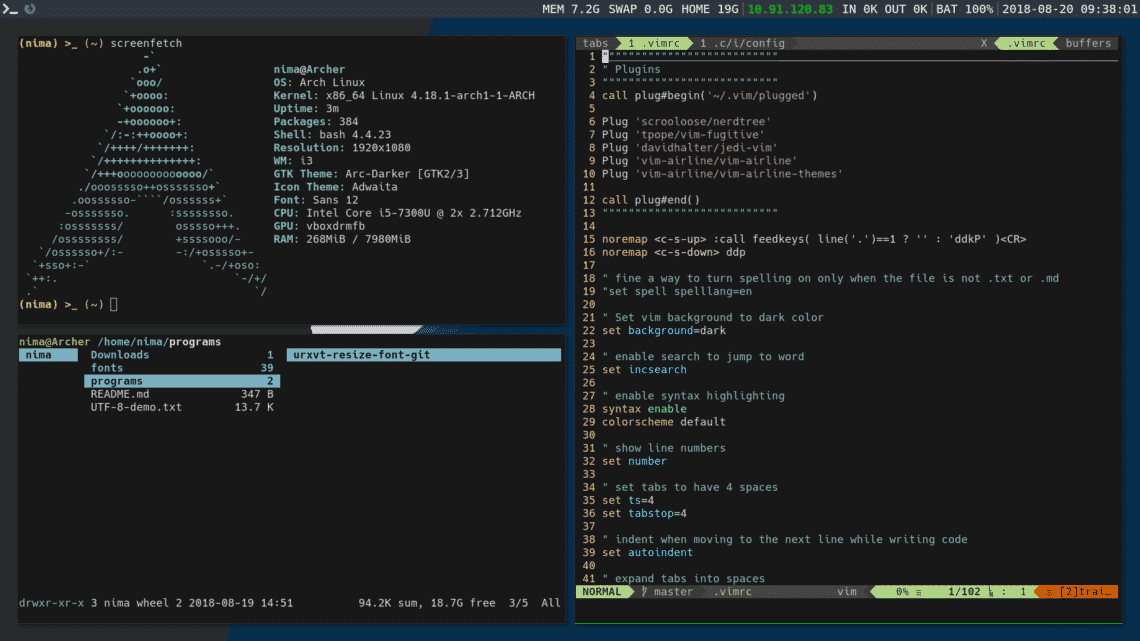This screenshot has height=641, width=1140.
Task: Click the NORMAL mode segment in the airline bar
Action: [x=600, y=591]
